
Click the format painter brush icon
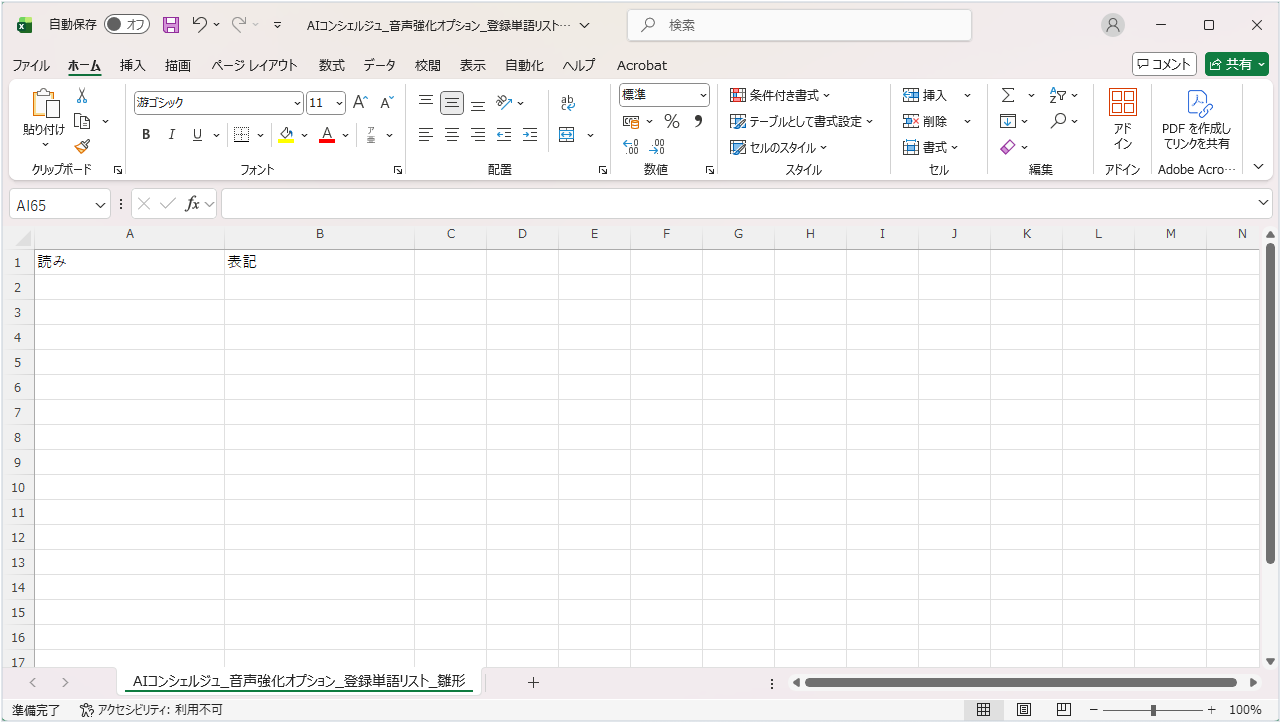(82, 147)
